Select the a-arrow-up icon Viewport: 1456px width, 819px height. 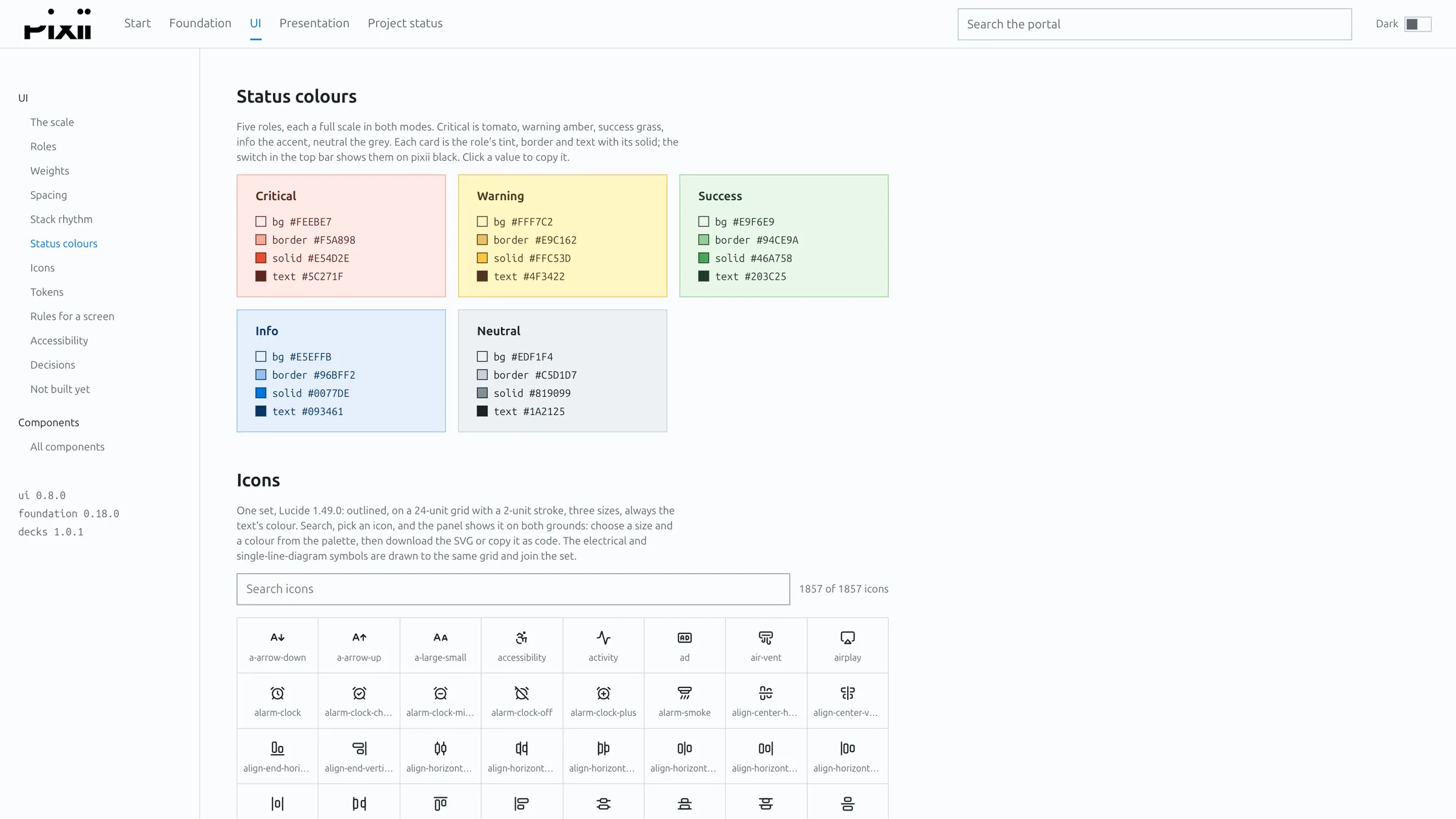(x=359, y=645)
